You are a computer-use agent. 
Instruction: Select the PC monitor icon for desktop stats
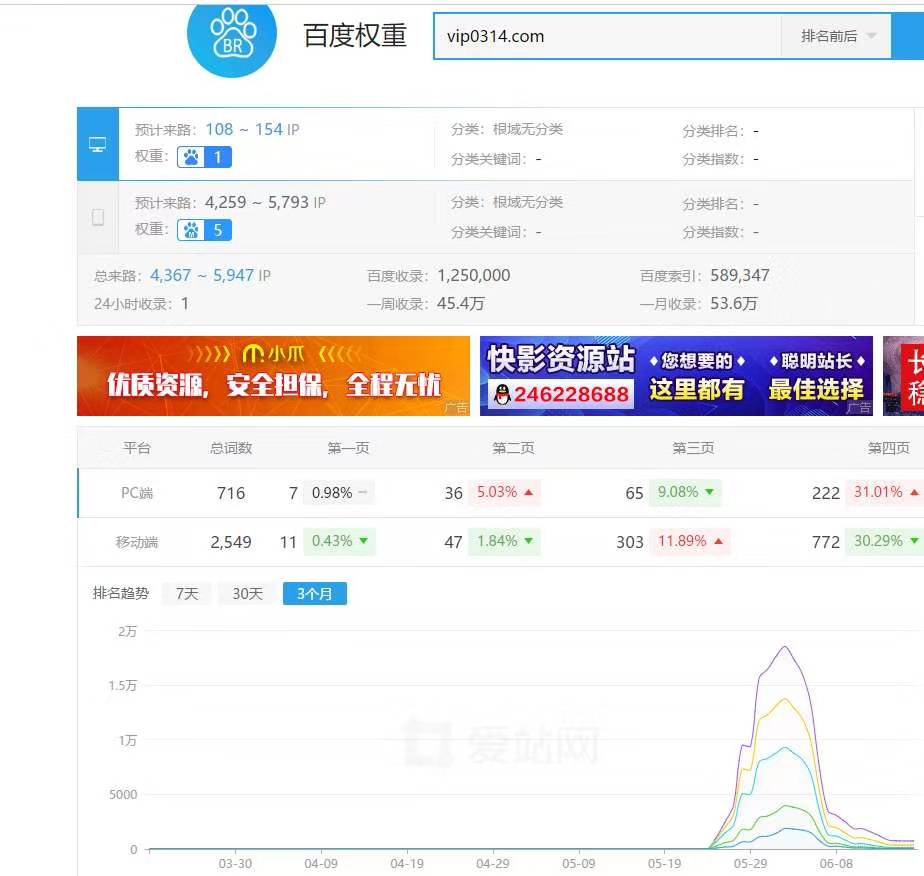97,144
